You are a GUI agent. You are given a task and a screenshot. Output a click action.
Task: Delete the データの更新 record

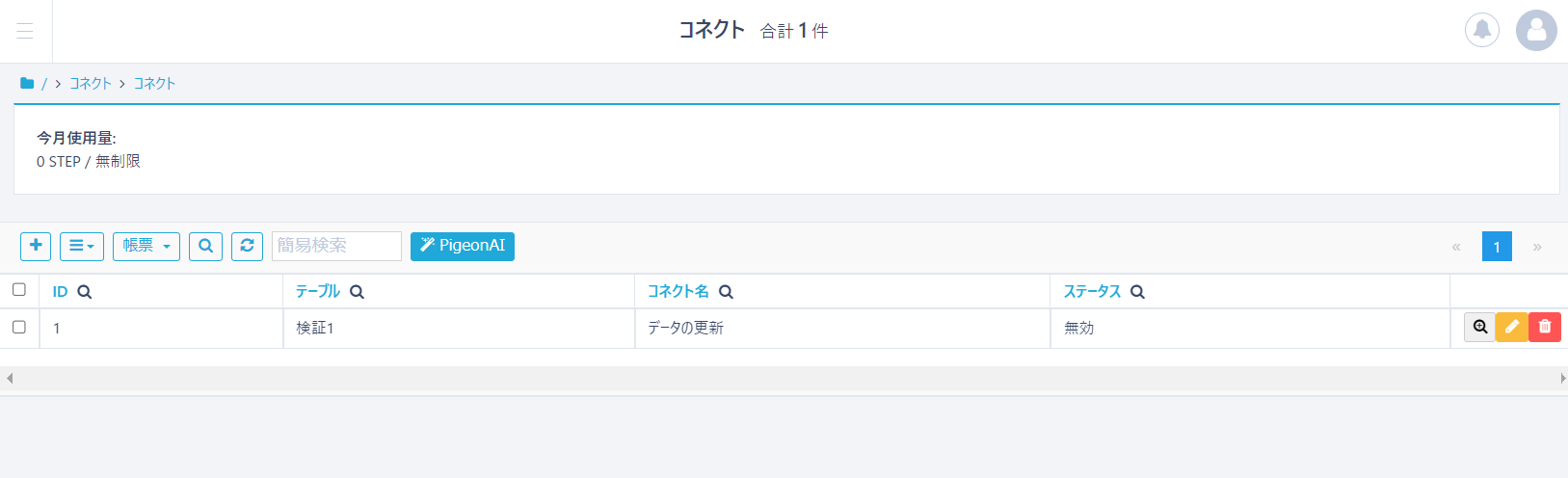[1544, 328]
